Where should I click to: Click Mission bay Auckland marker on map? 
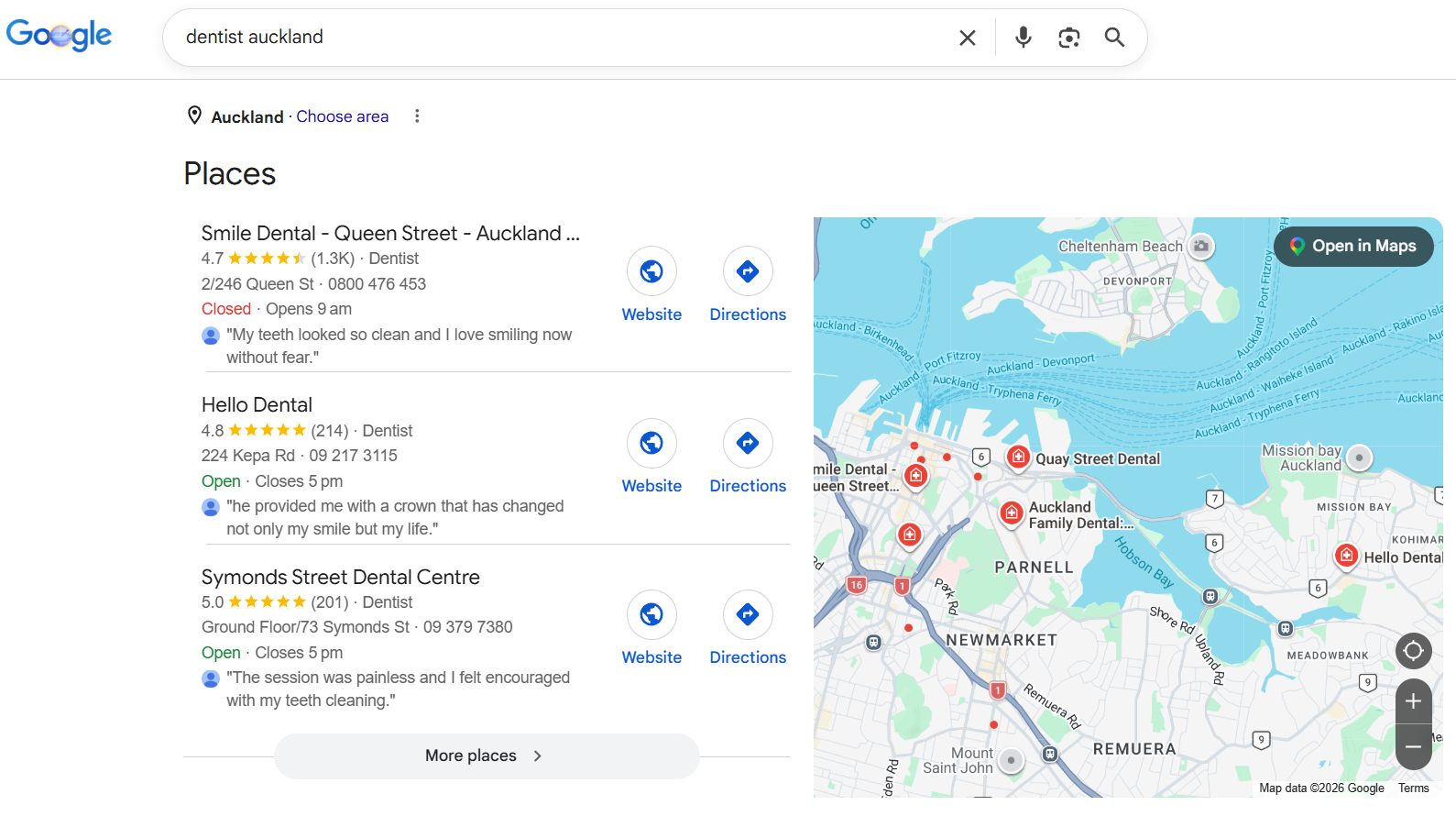[1360, 457]
